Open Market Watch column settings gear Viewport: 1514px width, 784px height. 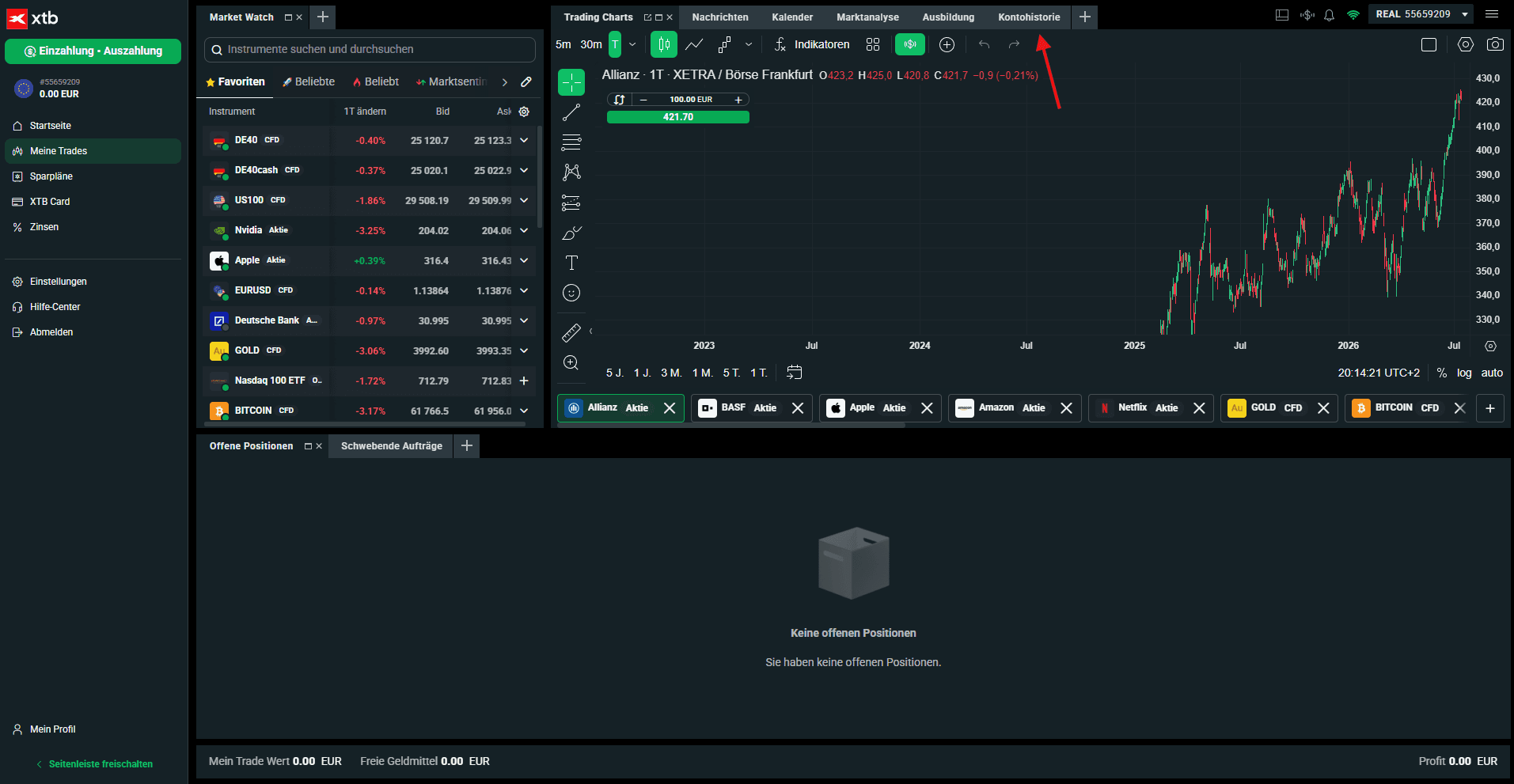click(524, 112)
